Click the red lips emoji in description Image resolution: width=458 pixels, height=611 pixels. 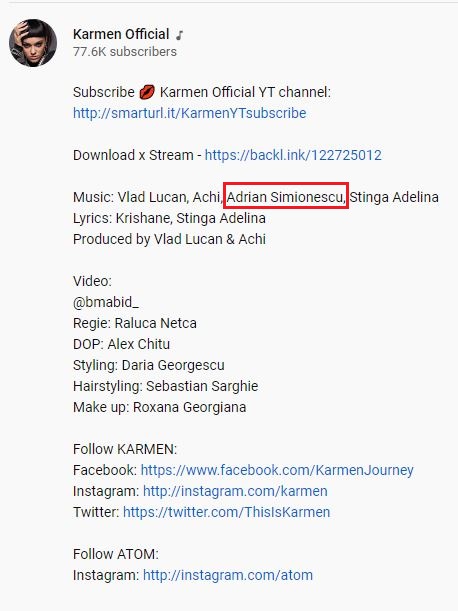147,92
